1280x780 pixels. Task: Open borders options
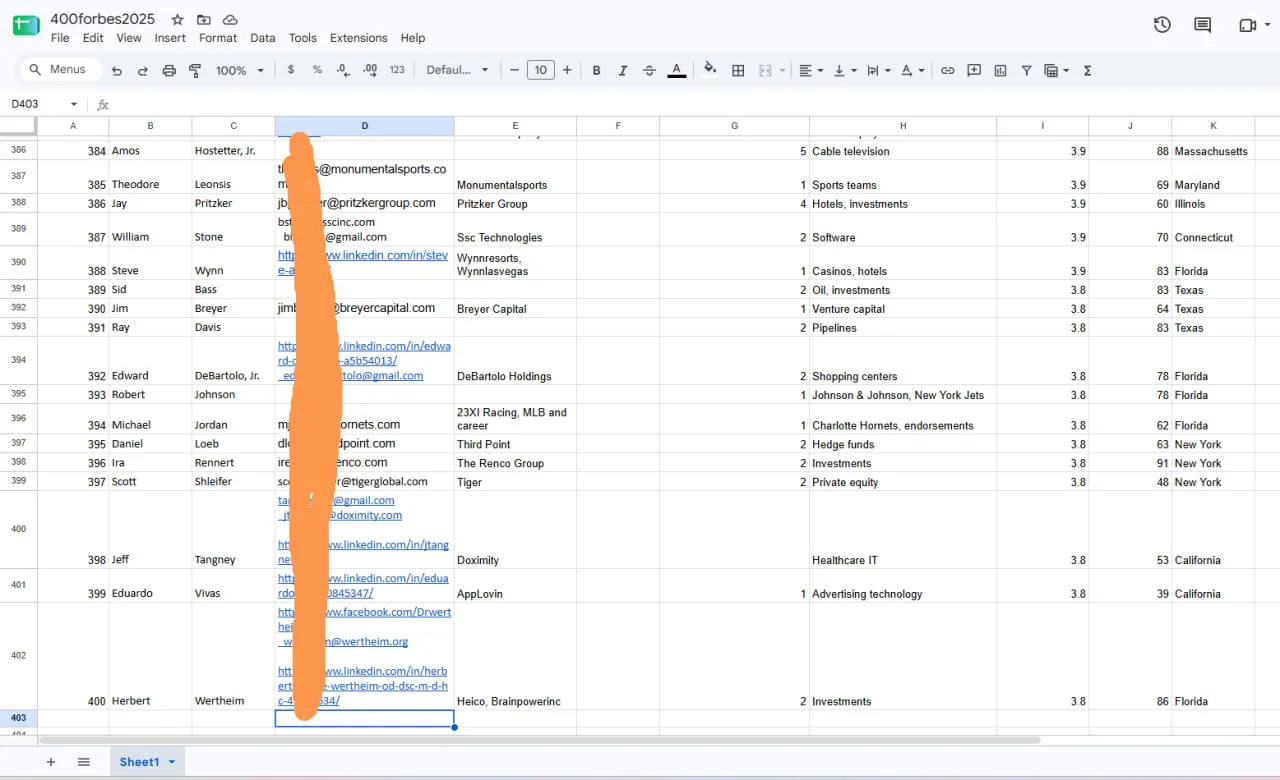(x=738, y=70)
